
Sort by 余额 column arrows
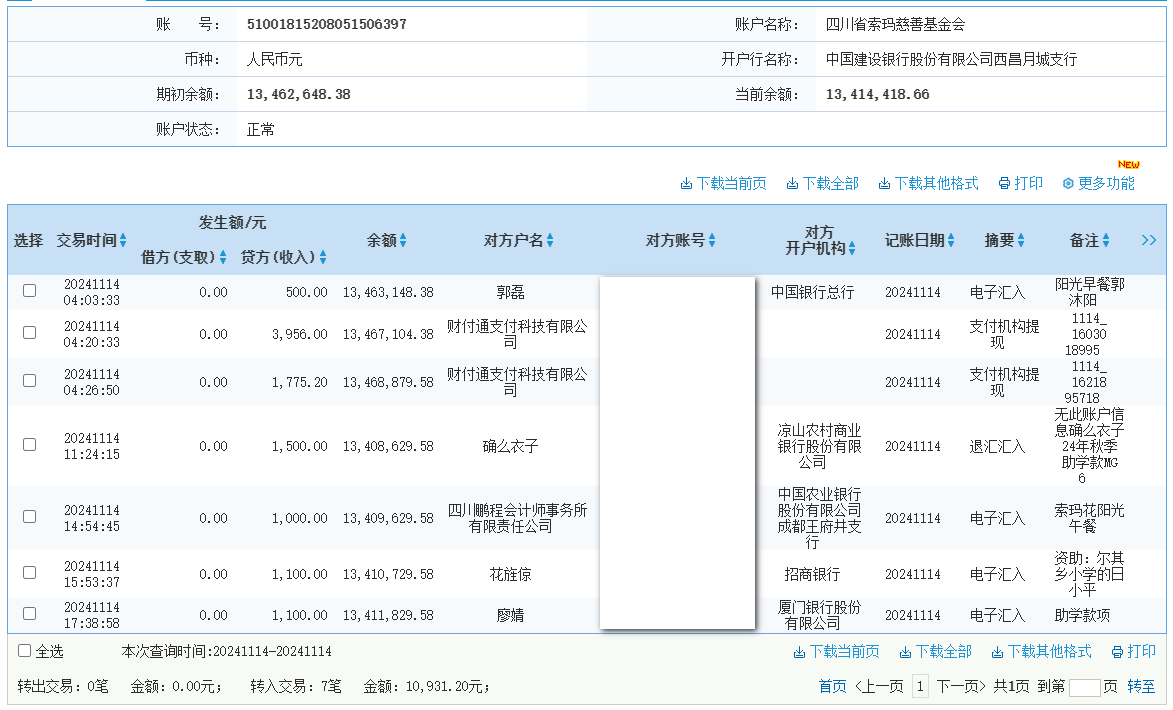[403, 240]
